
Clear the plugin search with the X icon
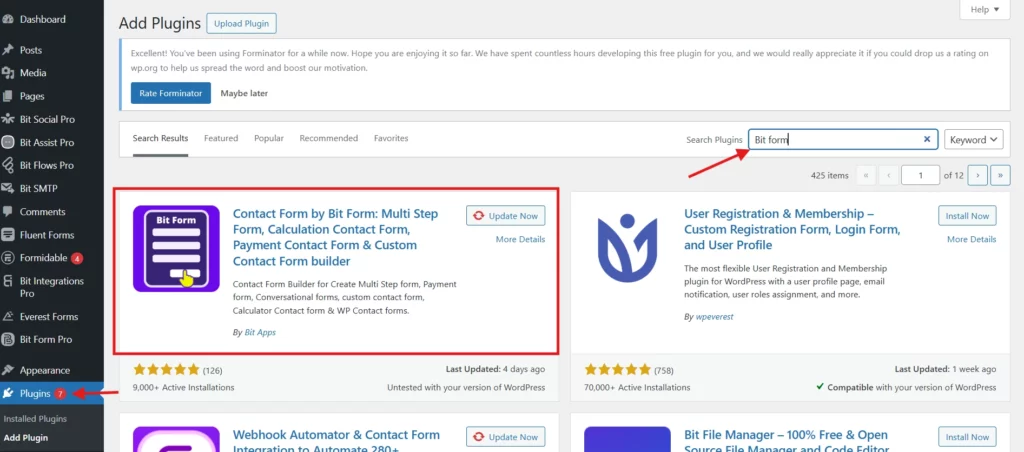pyautogui.click(x=927, y=139)
